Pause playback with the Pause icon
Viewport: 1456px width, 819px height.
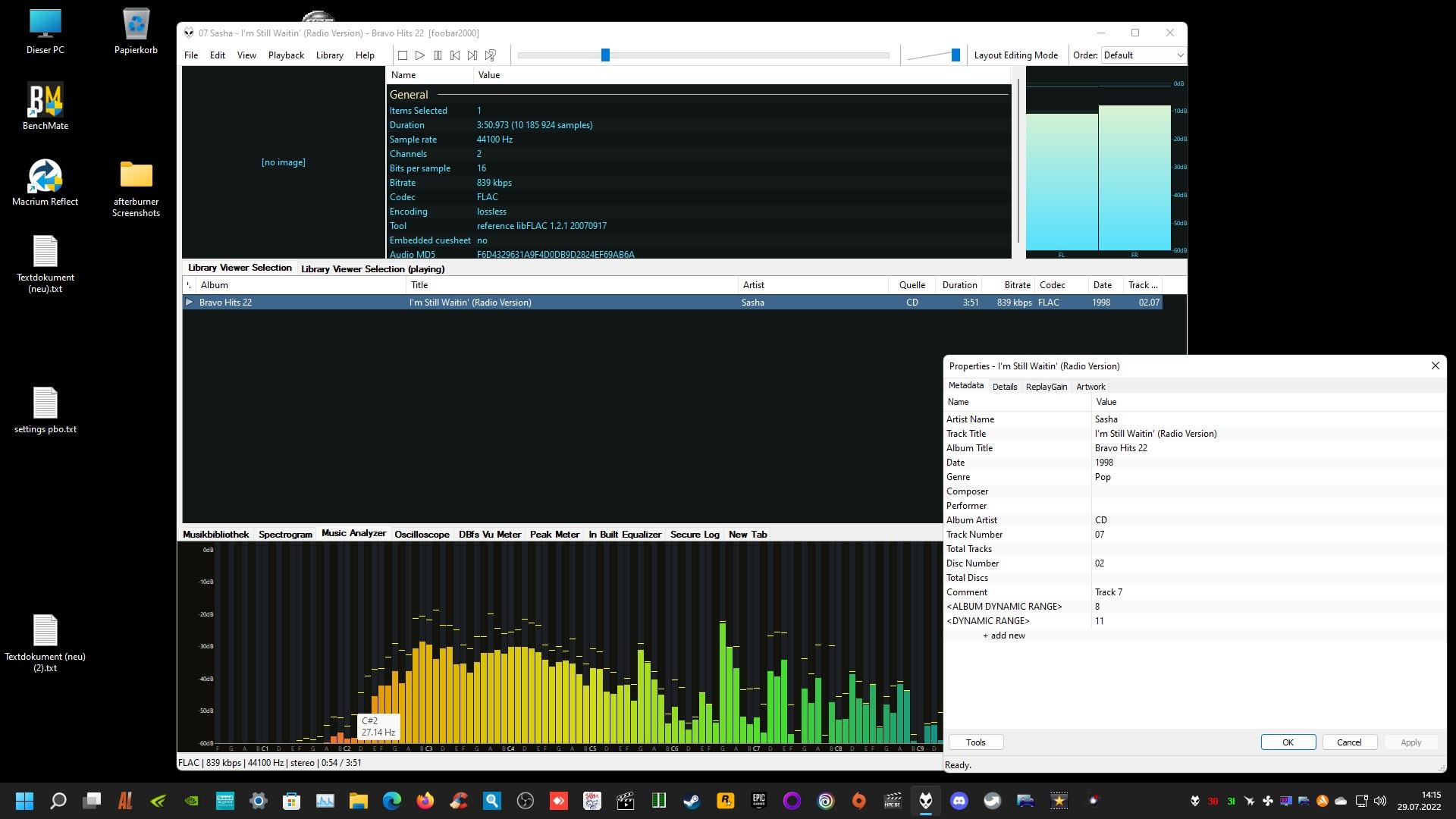click(x=438, y=55)
